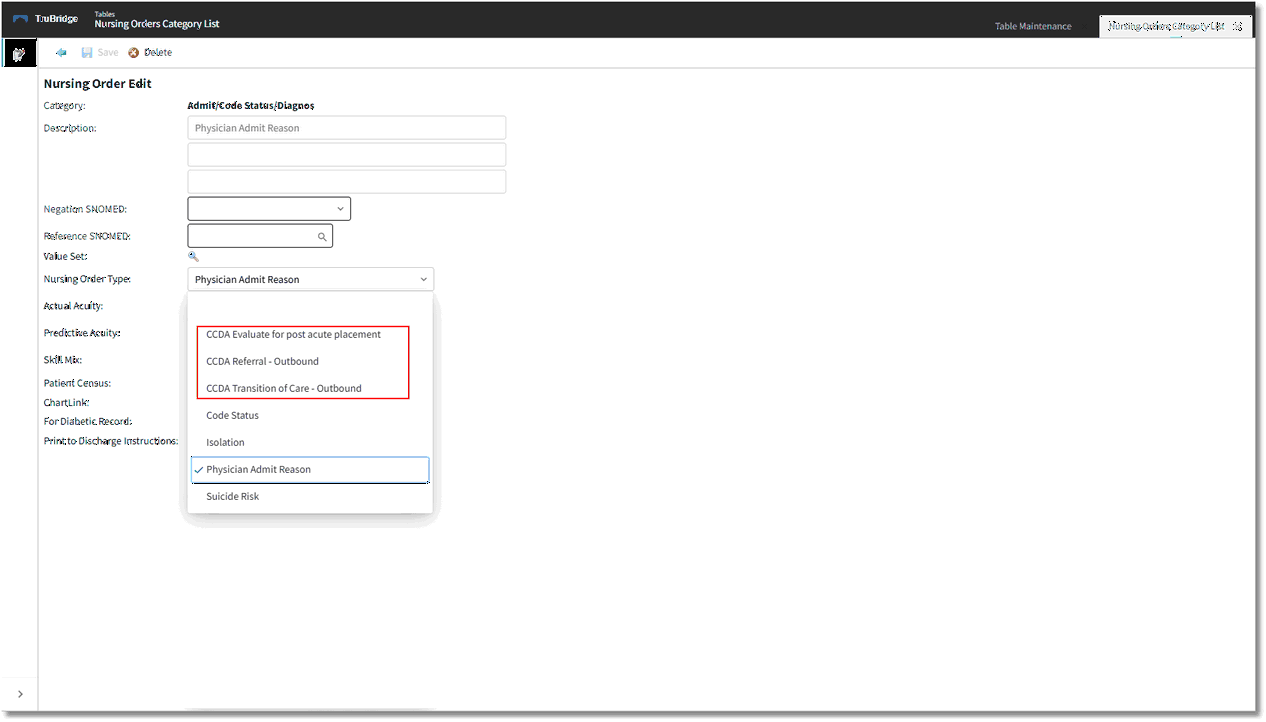Image resolution: width=1266 pixels, height=722 pixels.
Task: Click the TruBridge logo icon
Action: click(20, 19)
